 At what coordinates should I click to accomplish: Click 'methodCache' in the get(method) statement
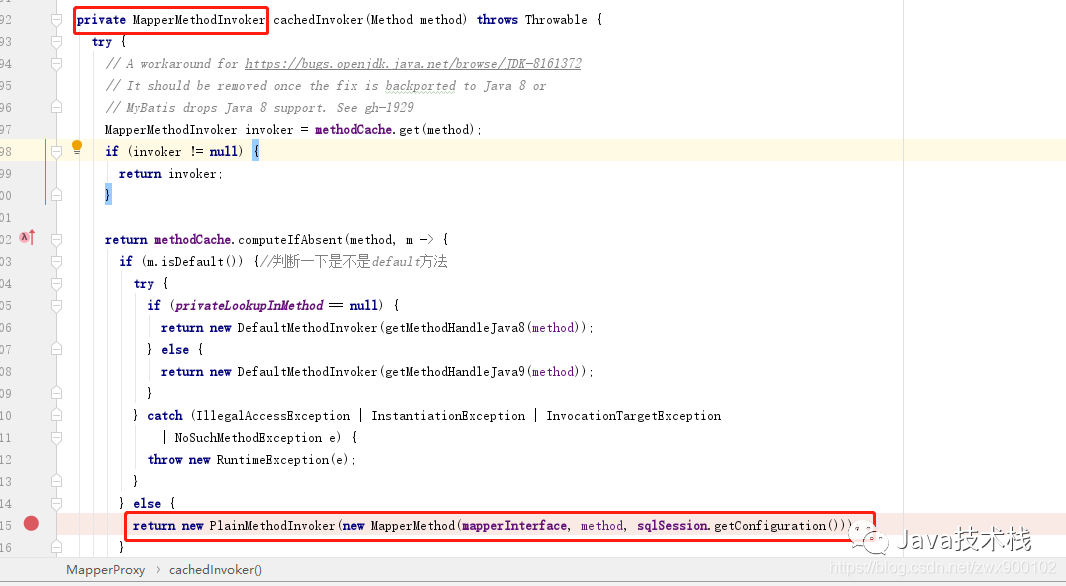(354, 129)
